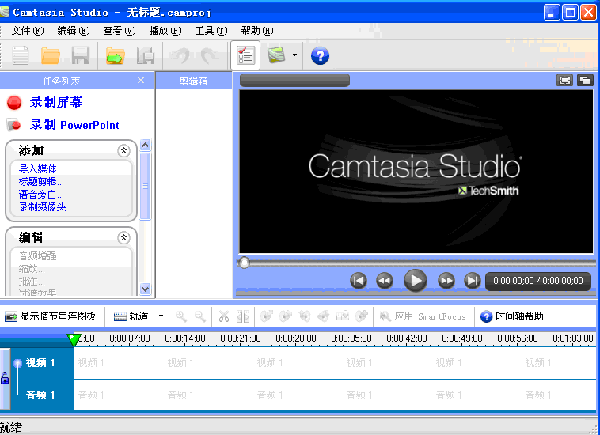Save the project with the floppy icon
600x435 pixels.
click(x=80, y=56)
